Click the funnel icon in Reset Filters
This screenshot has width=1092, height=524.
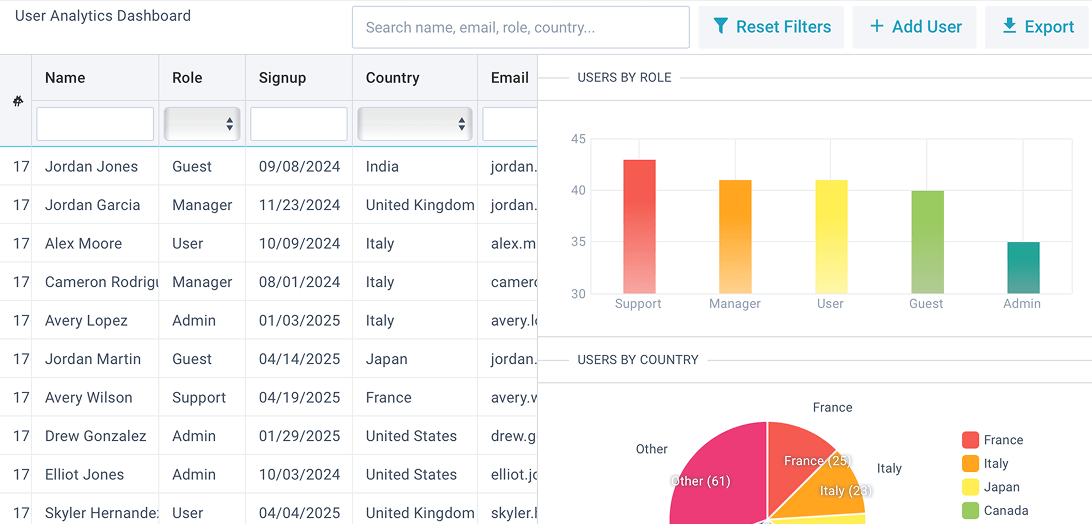pyautogui.click(x=720, y=27)
